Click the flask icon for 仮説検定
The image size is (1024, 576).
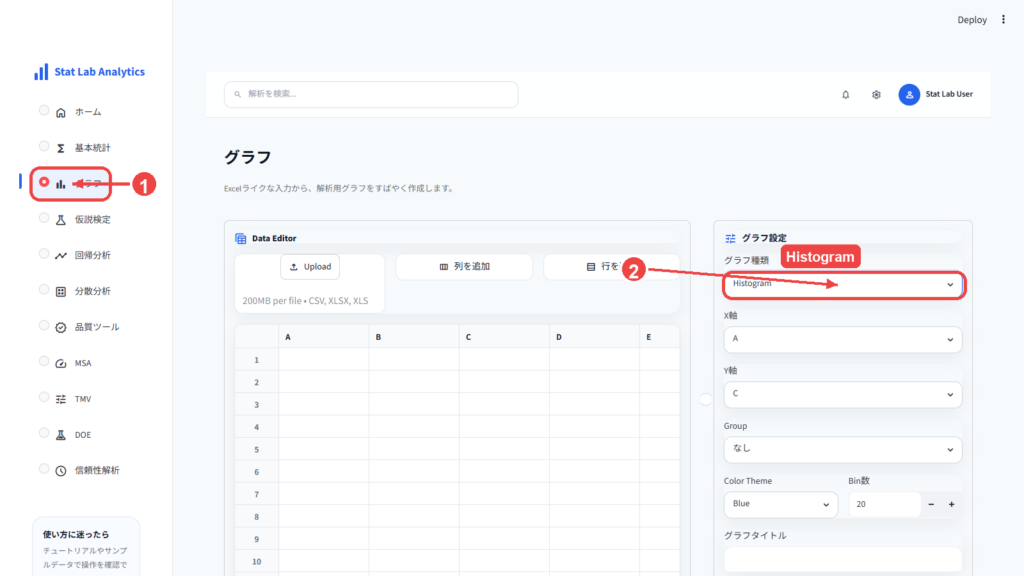(61, 220)
